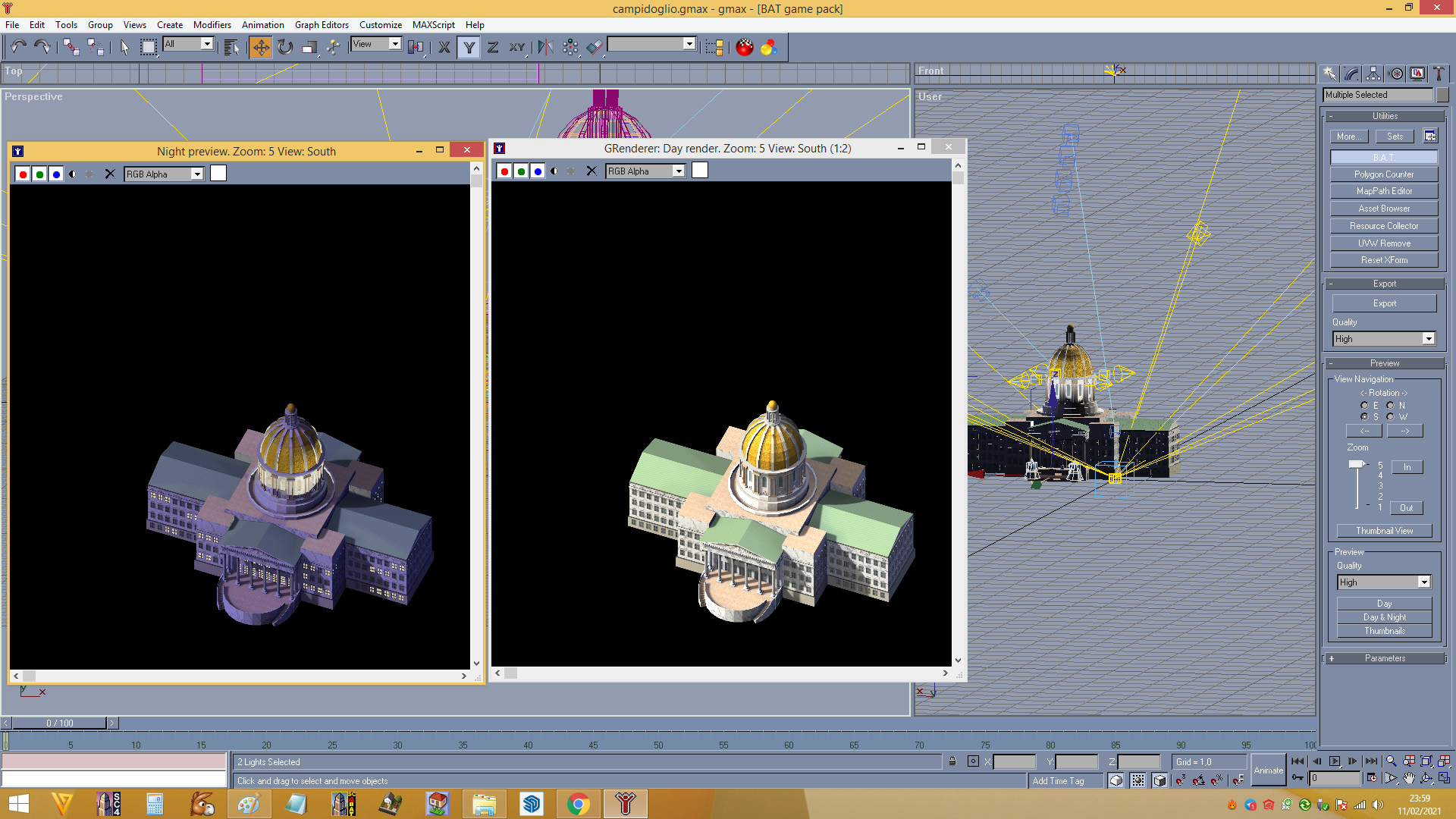Image resolution: width=1456 pixels, height=819 pixels.
Task: Open the gmax Material Editor (red ball)
Action: (745, 47)
